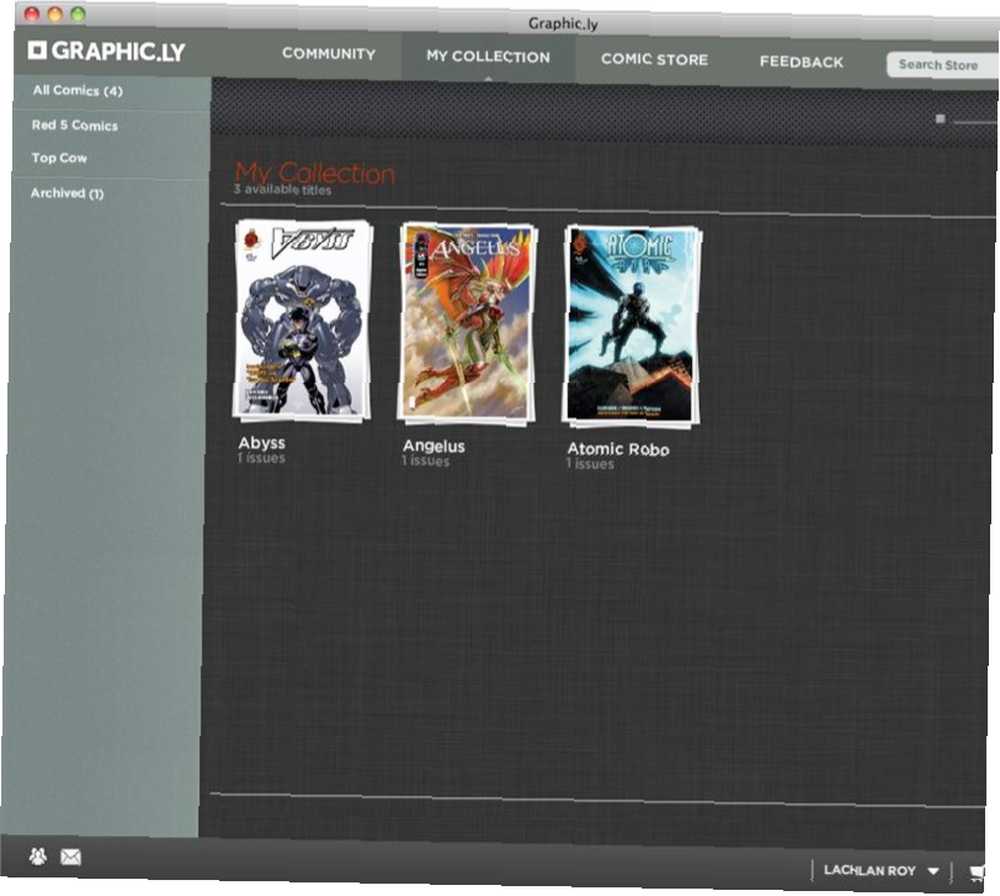
Task: Go to the Comic Store tab
Action: pyautogui.click(x=654, y=59)
